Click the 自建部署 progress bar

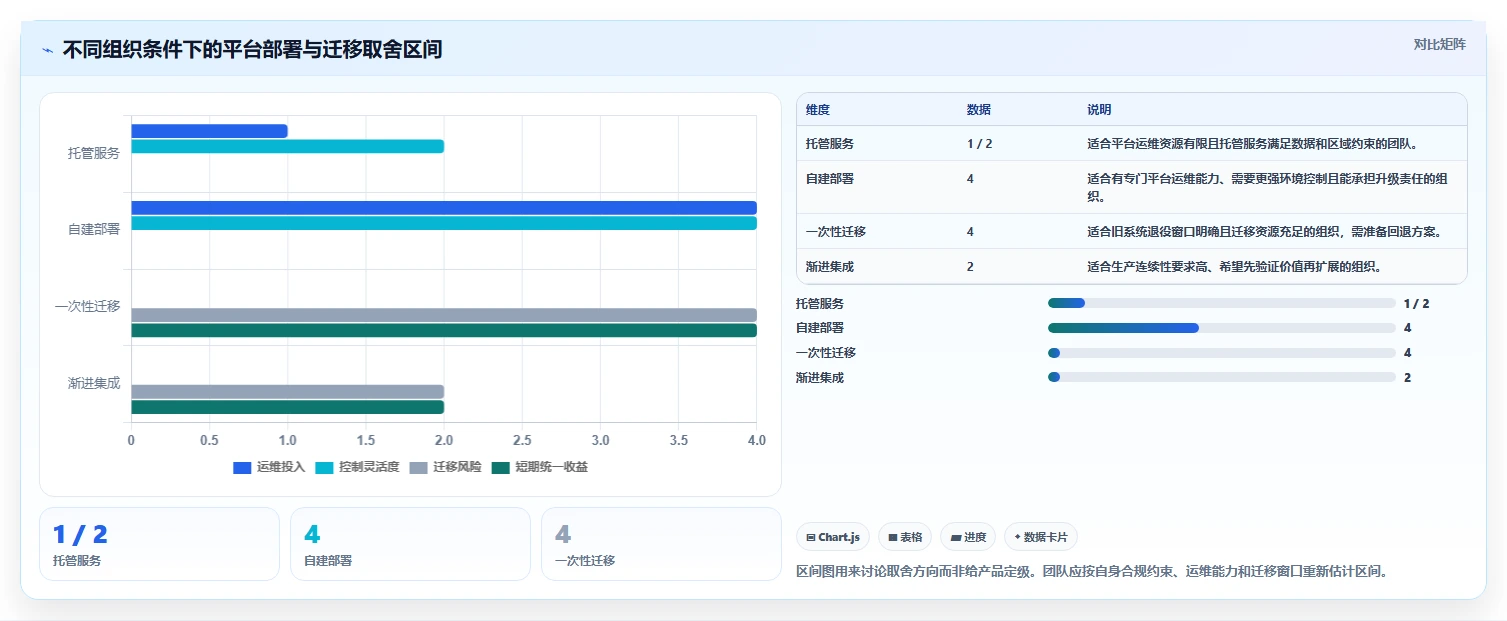coord(1221,328)
